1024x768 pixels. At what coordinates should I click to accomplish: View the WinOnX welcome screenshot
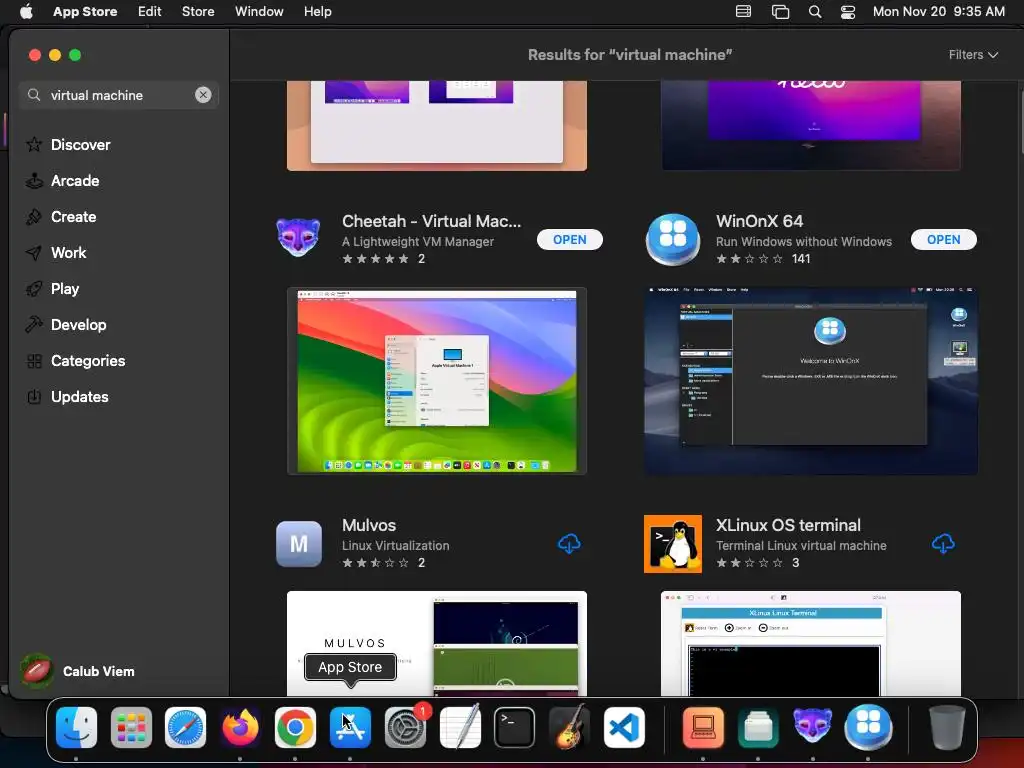click(x=810, y=381)
